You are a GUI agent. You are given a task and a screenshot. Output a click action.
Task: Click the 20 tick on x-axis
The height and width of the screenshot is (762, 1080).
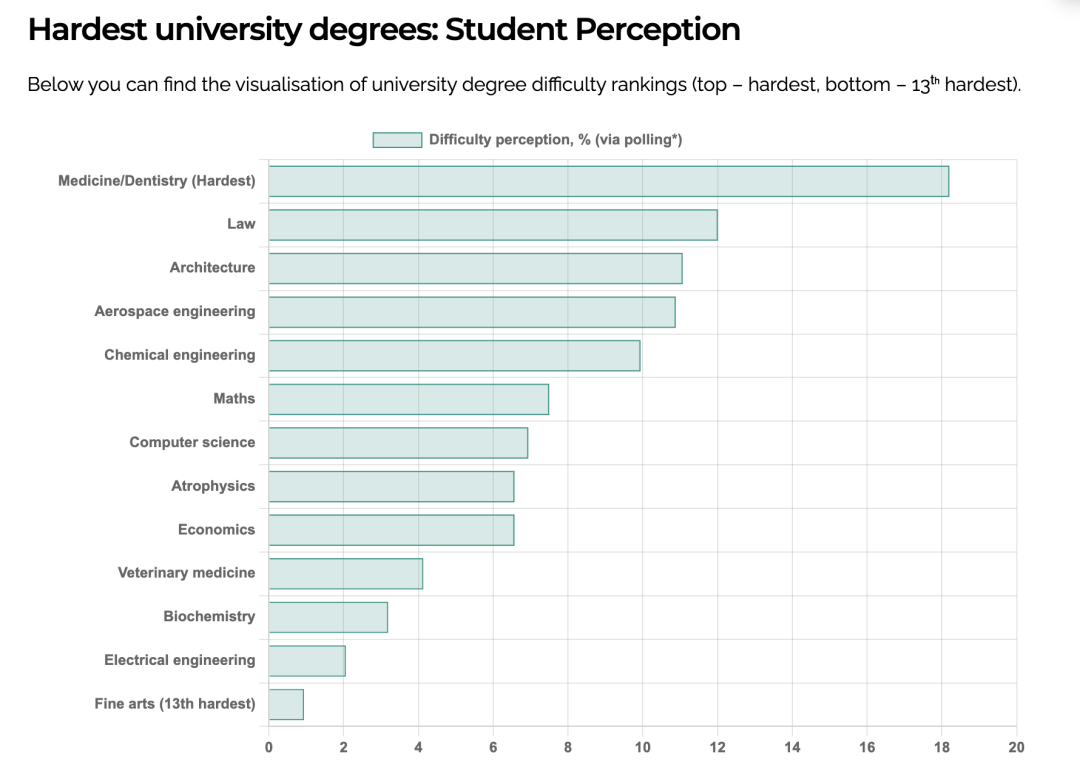[1016, 747]
